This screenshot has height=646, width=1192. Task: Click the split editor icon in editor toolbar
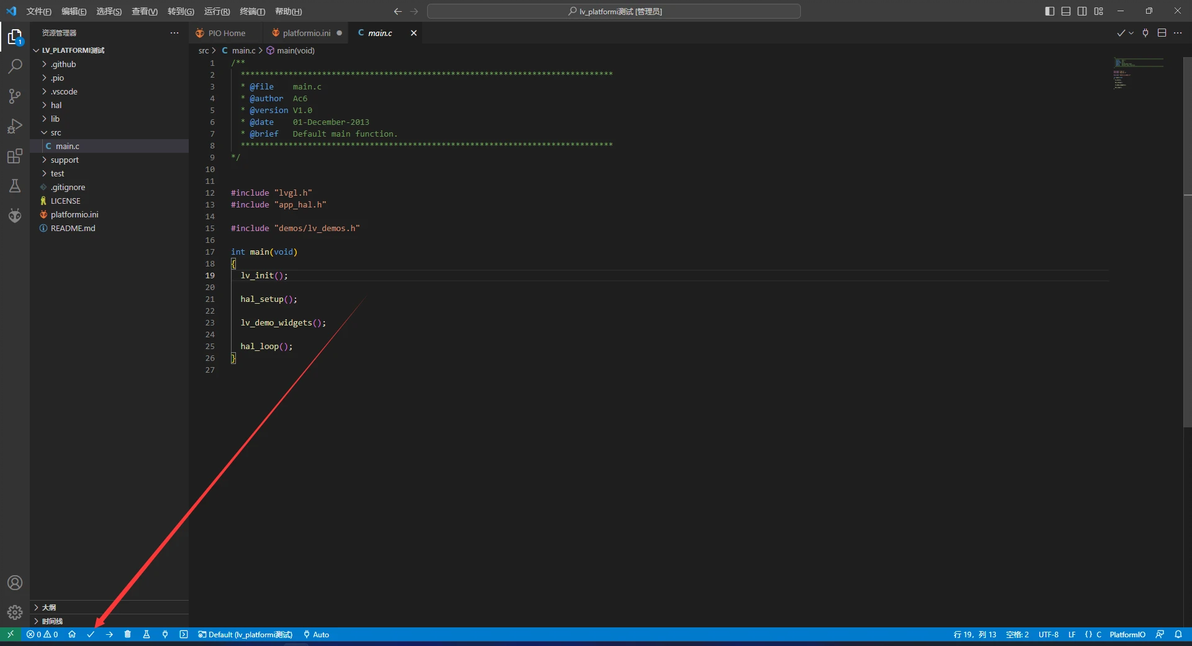point(1162,33)
